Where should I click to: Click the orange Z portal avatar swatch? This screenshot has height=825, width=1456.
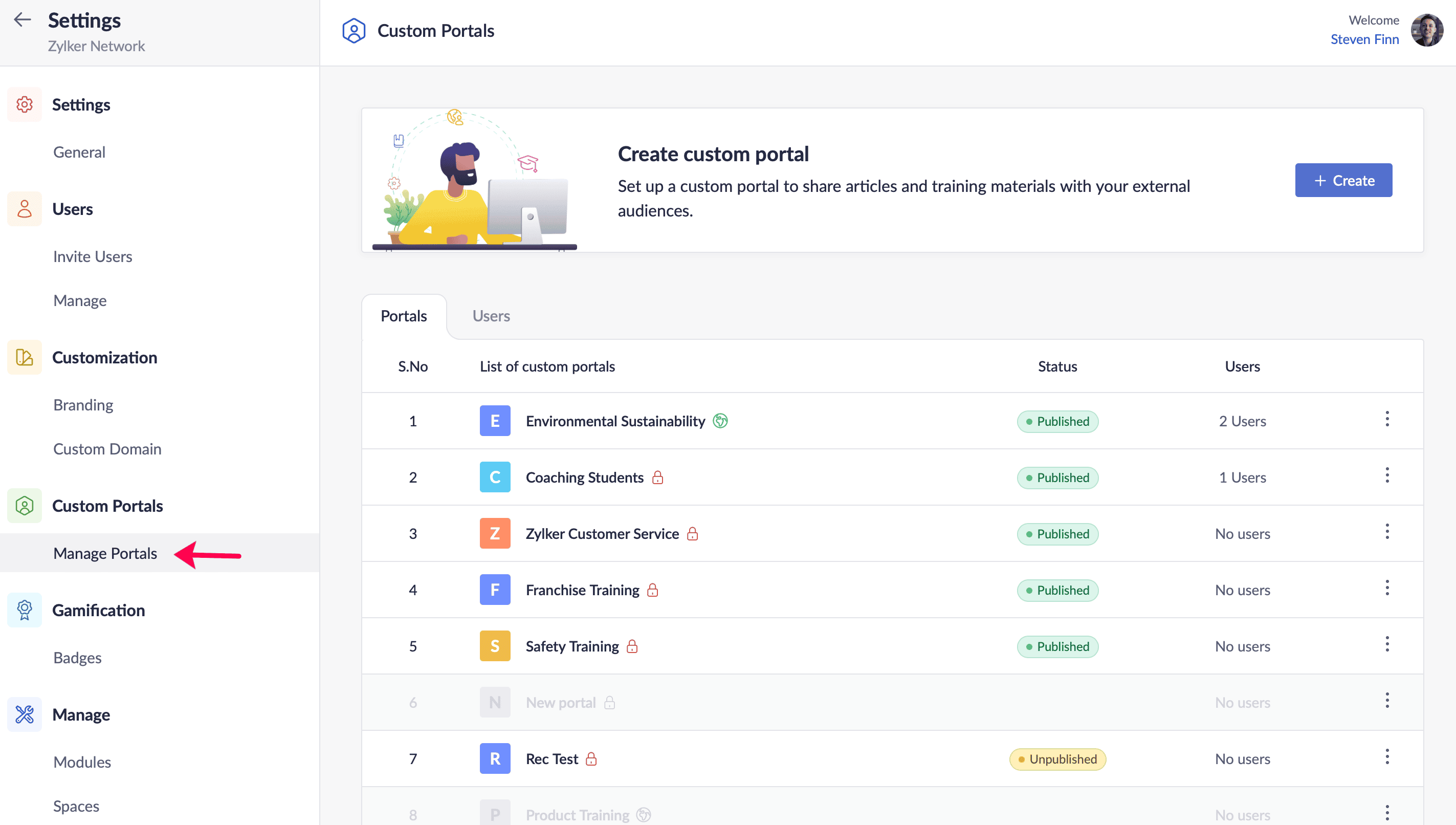(494, 534)
